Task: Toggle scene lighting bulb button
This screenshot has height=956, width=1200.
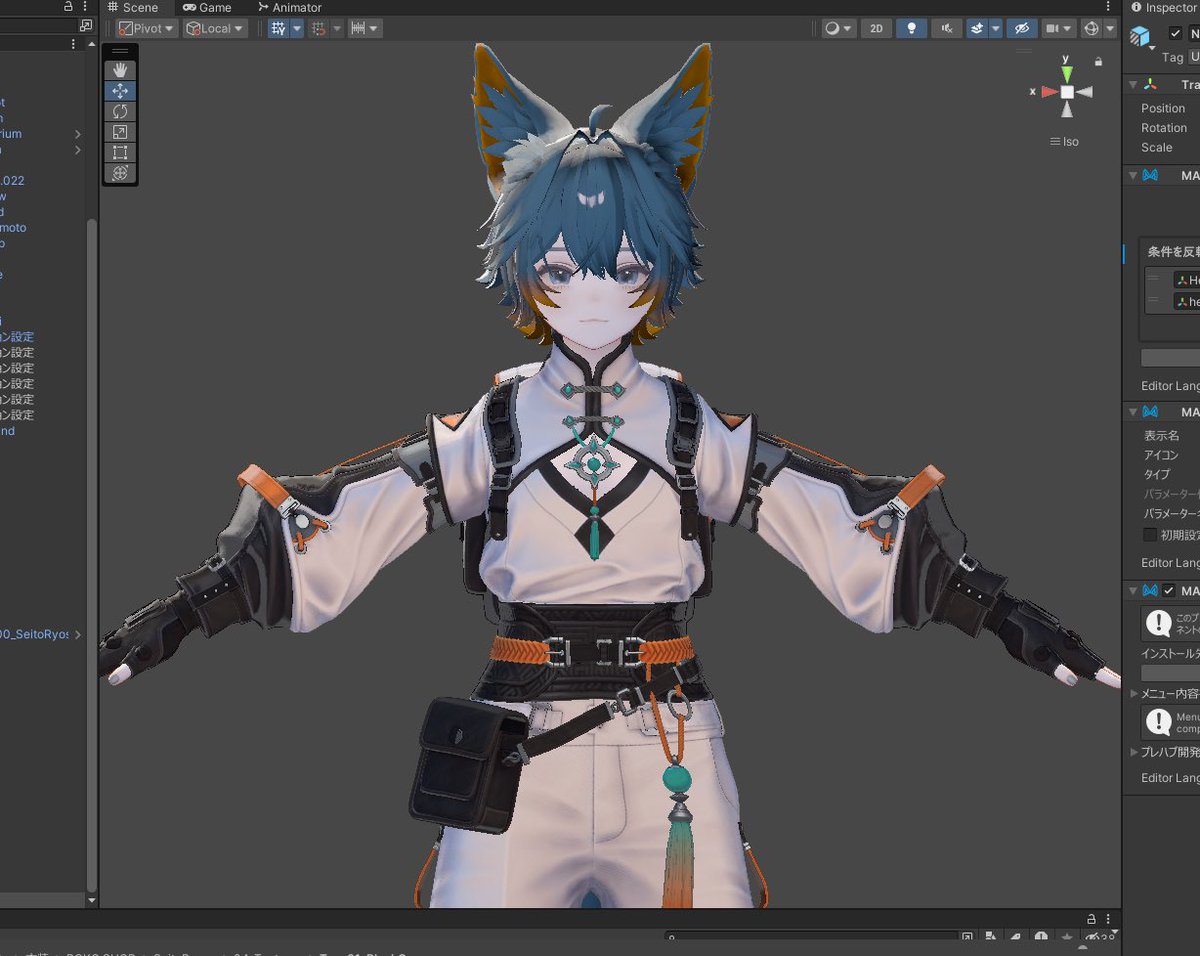Action: [911, 29]
